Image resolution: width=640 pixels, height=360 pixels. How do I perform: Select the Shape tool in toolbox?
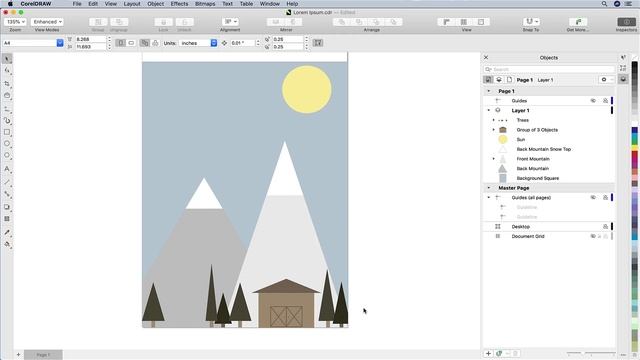click(x=7, y=71)
